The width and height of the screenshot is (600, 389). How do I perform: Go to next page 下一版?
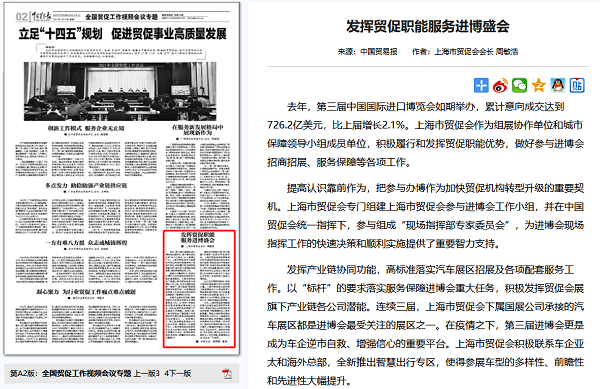(180, 373)
